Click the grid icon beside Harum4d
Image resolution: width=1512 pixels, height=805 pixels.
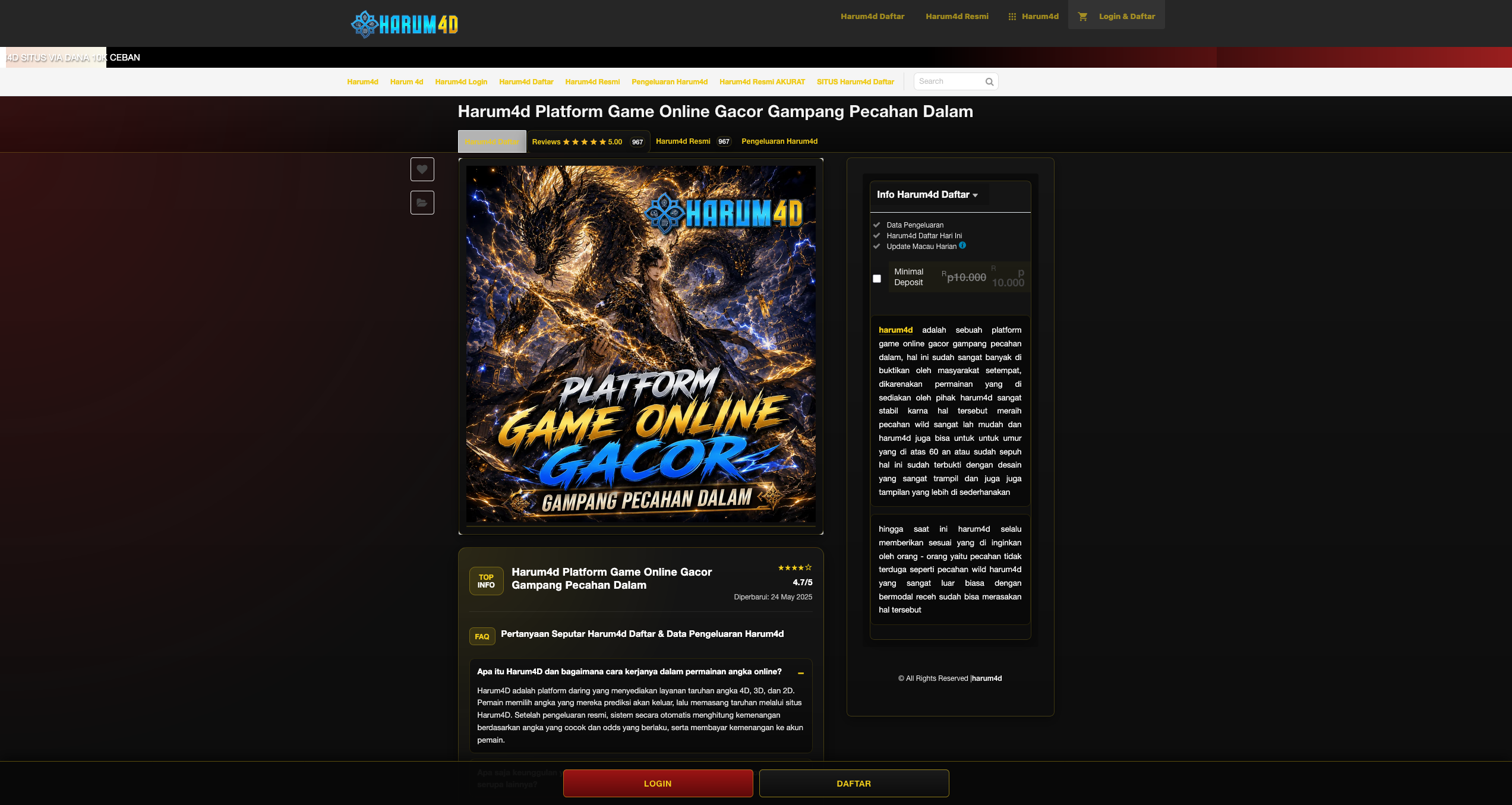click(x=1012, y=17)
